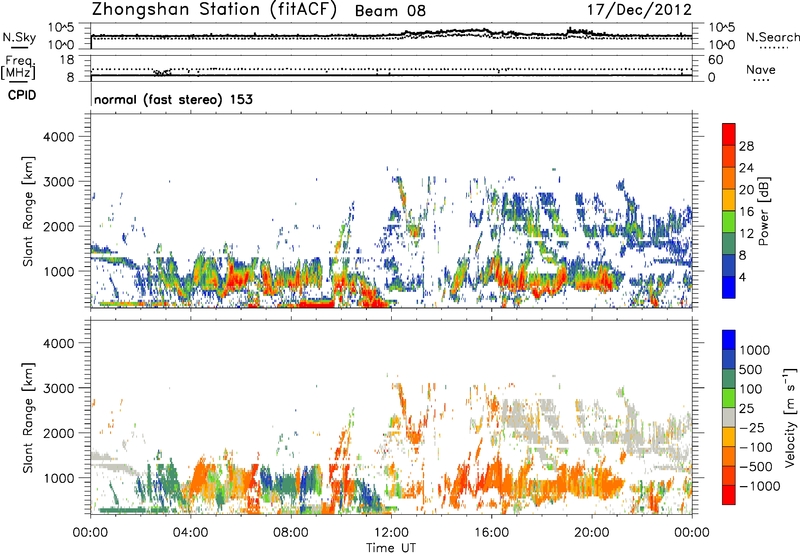Viewport: 800px width, 554px height.
Task: Click the '500' Velocity colorbar value
Action: [x=751, y=369]
